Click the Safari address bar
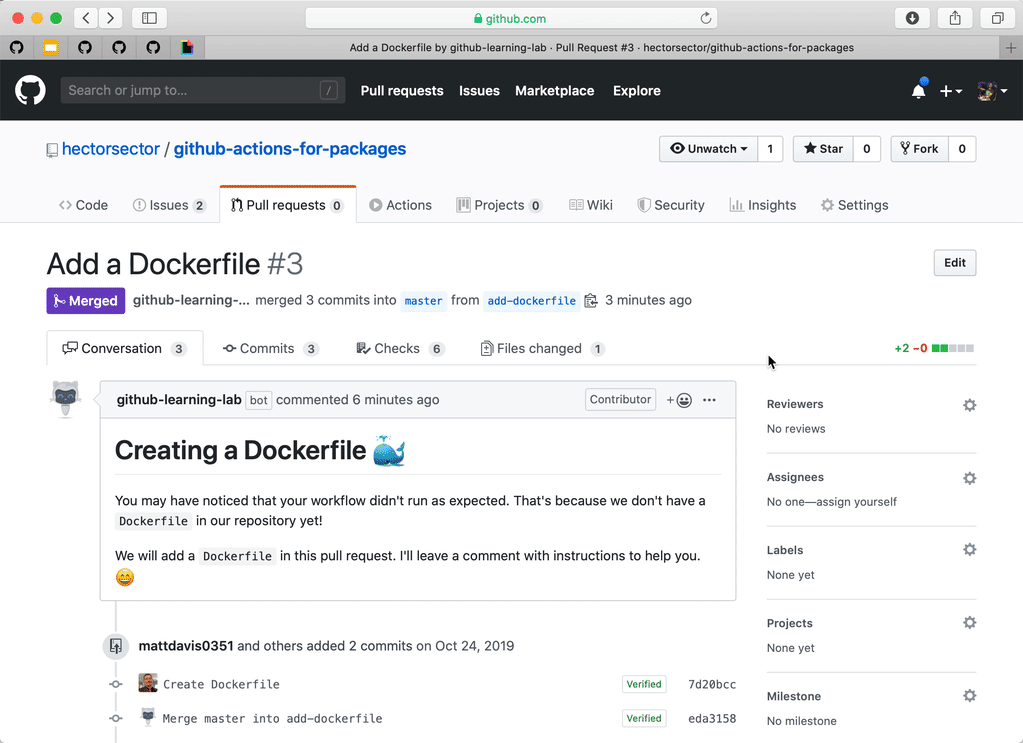The height and width of the screenshot is (743, 1023). tap(511, 18)
